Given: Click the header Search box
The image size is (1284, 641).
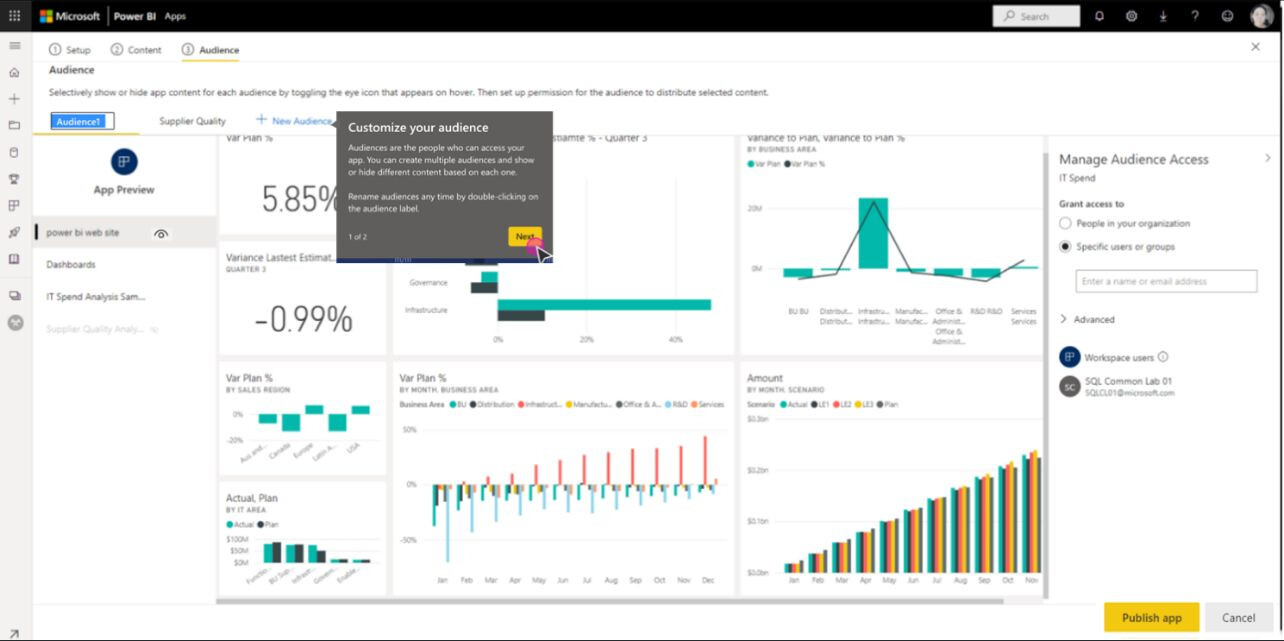Looking at the screenshot, I should (x=1036, y=16).
